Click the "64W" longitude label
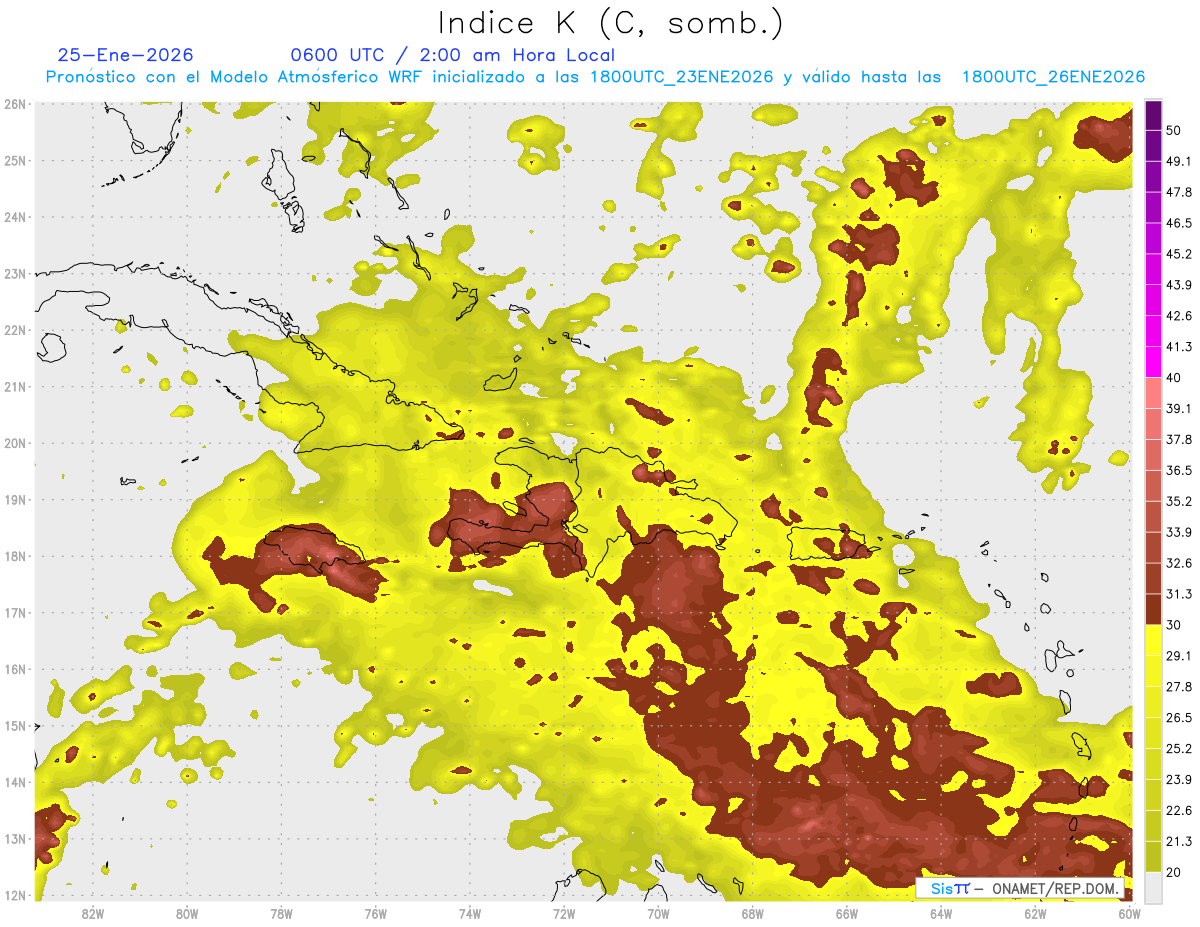 (941, 913)
